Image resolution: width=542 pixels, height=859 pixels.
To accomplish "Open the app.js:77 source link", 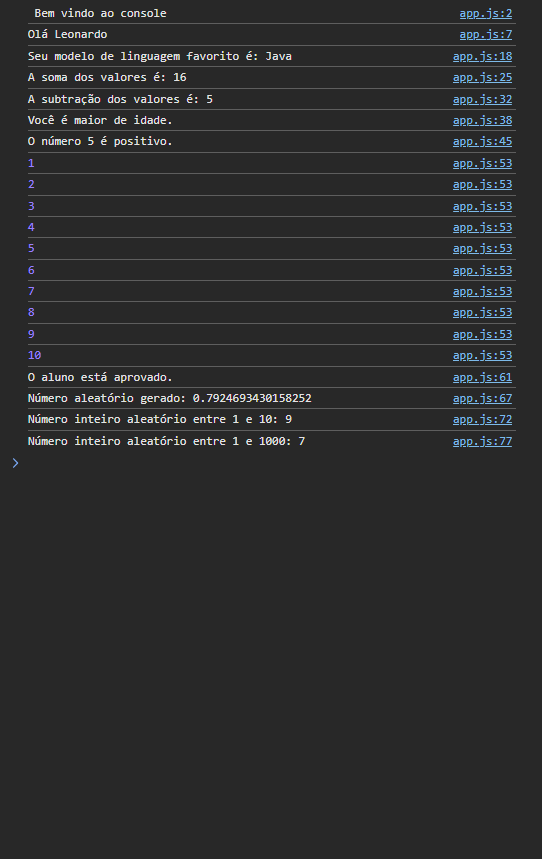I will pyautogui.click(x=482, y=441).
